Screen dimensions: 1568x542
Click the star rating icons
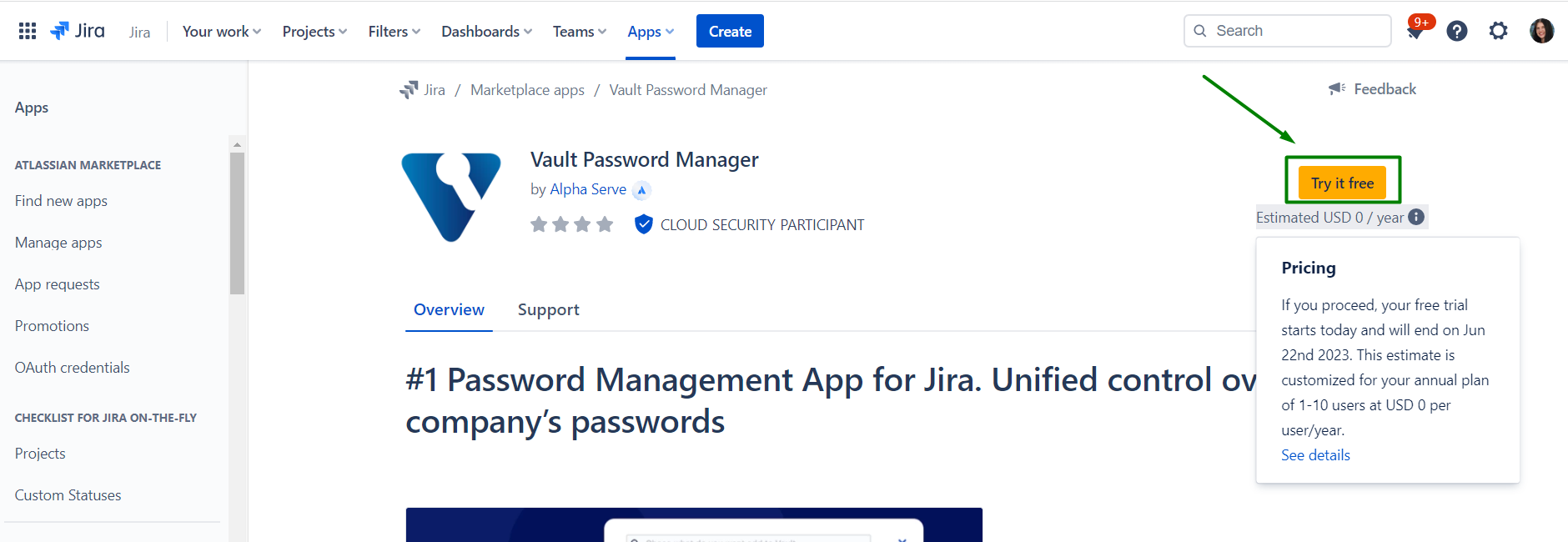[x=572, y=224]
